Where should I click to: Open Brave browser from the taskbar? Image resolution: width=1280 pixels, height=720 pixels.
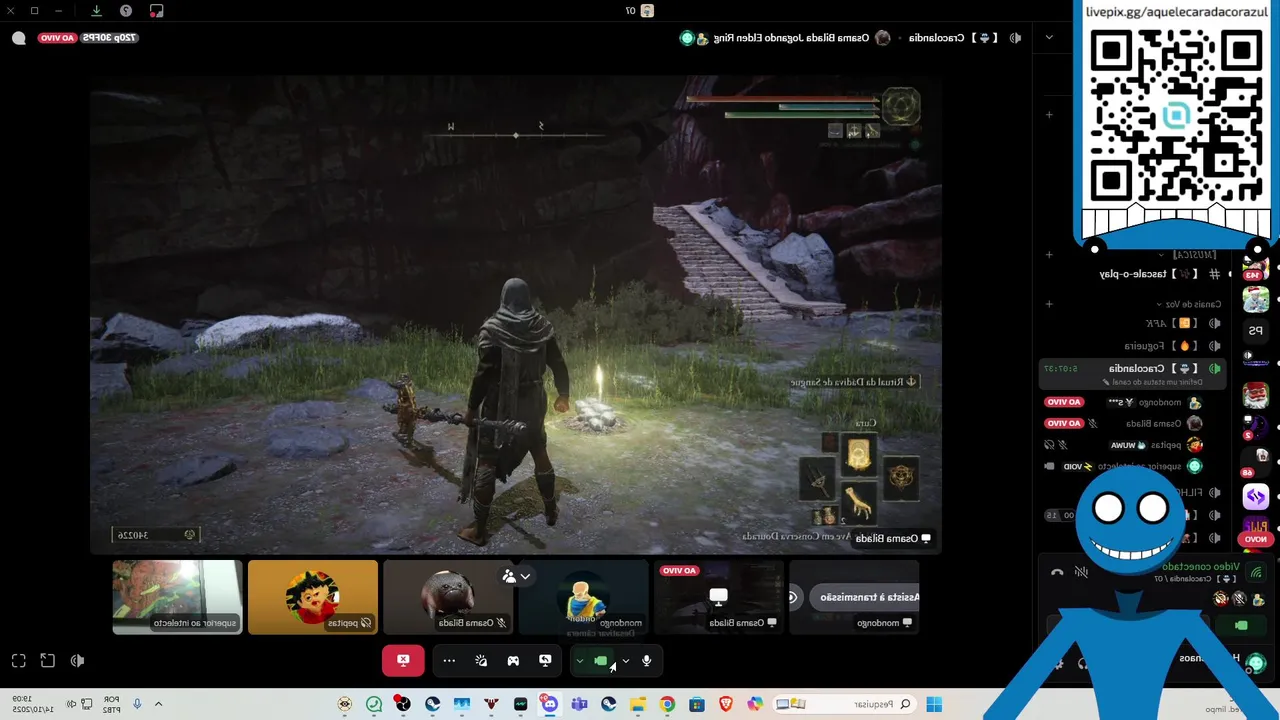(x=726, y=704)
